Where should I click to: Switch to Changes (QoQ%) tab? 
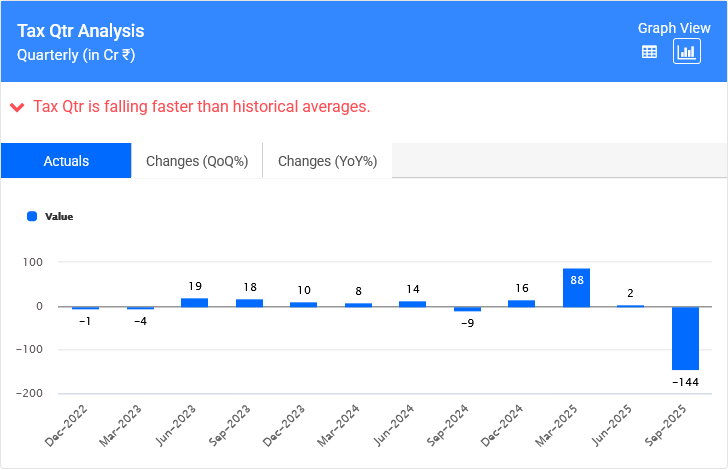(x=197, y=161)
